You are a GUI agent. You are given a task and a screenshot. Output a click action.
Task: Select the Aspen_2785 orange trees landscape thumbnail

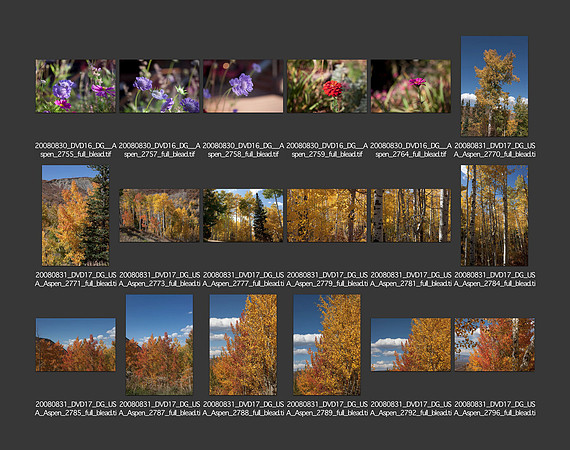pos(76,345)
